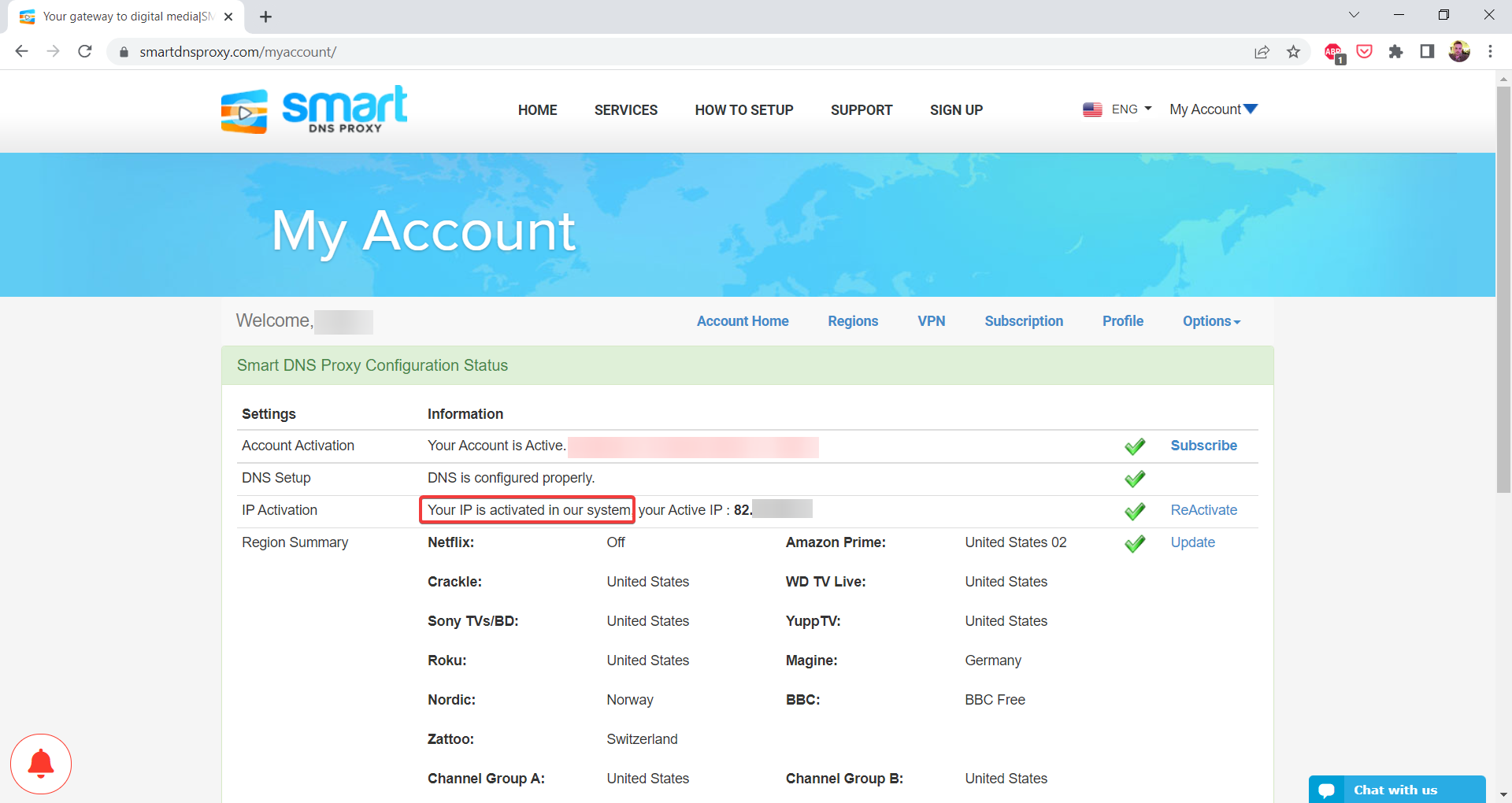
Task: Open the Extensions puzzle icon
Action: tap(1395, 52)
